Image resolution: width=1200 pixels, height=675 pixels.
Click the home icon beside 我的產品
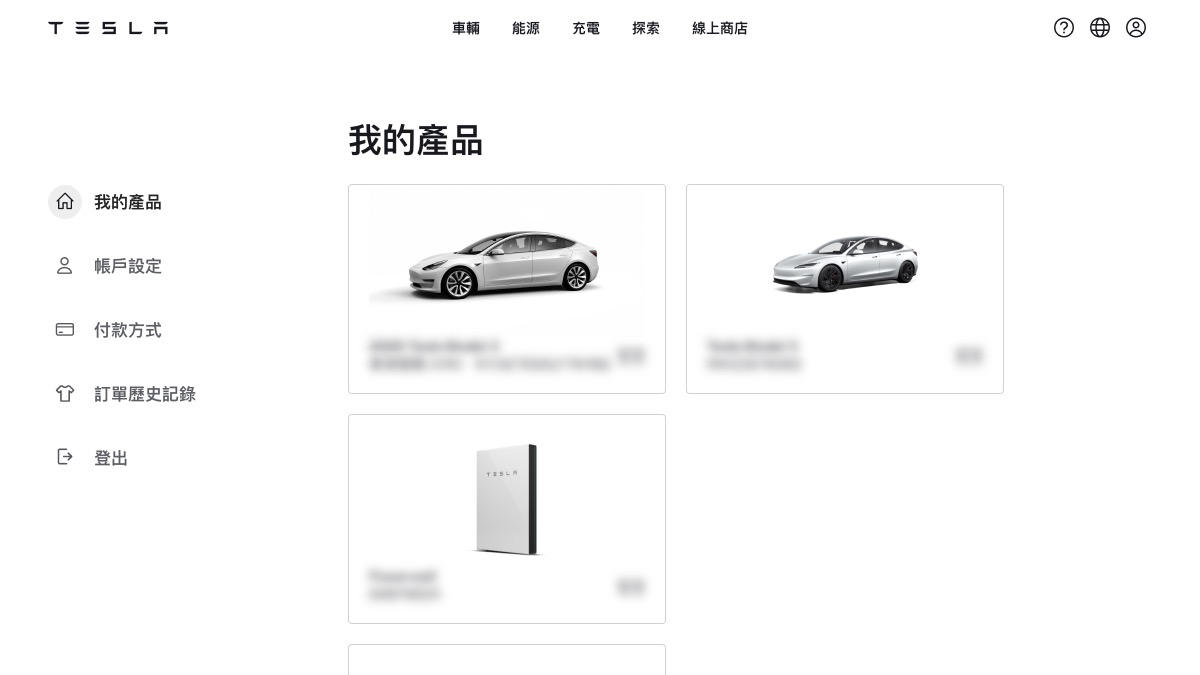pos(65,202)
